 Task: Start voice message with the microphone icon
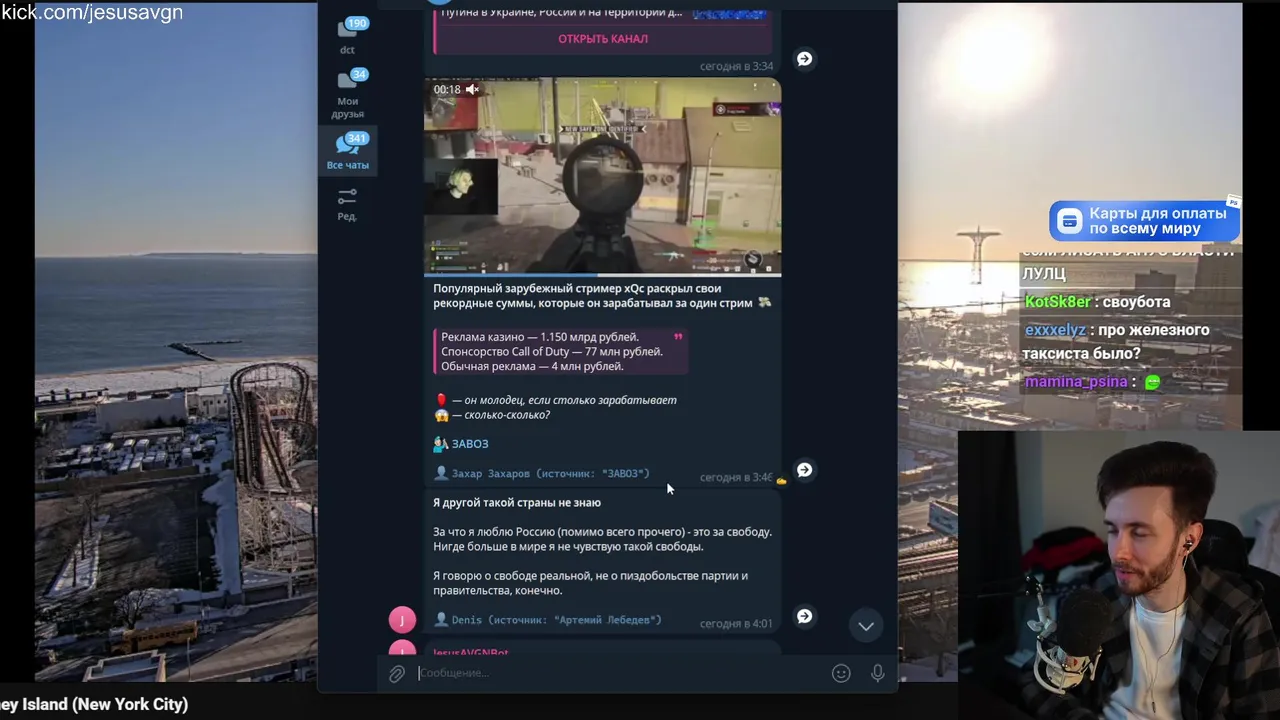click(x=877, y=674)
